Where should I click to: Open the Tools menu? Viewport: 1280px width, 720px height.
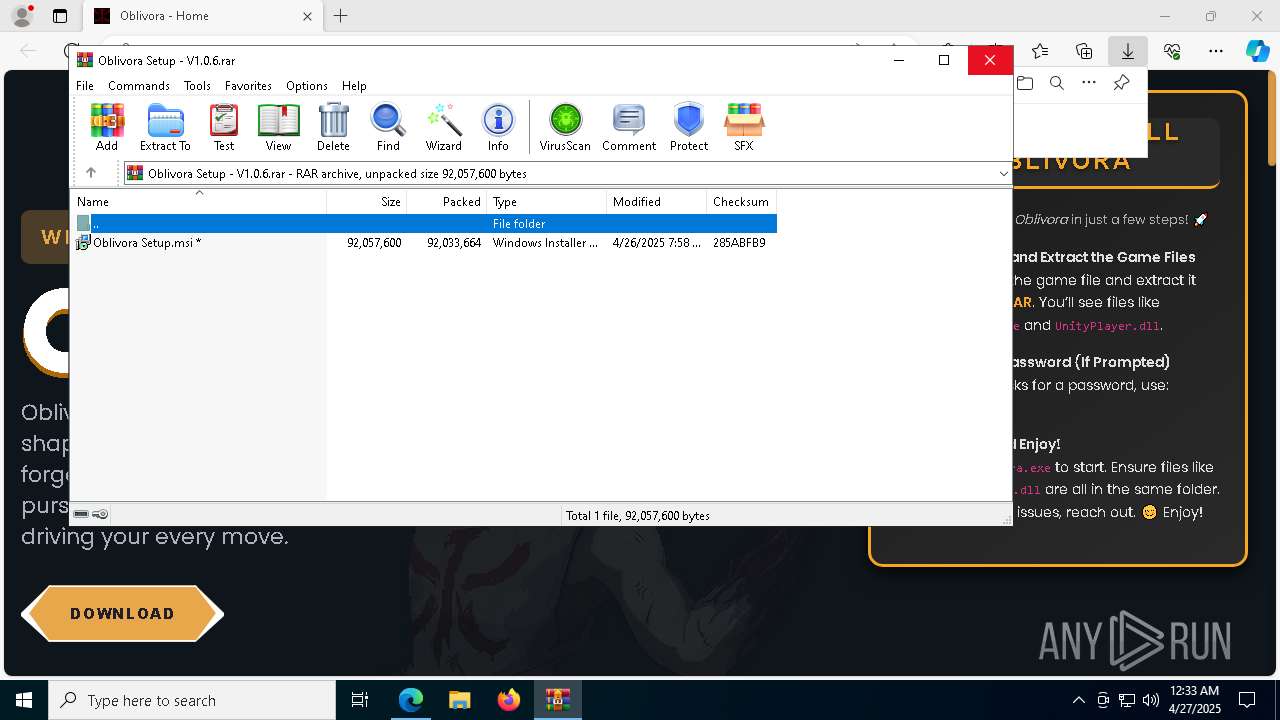coord(197,86)
